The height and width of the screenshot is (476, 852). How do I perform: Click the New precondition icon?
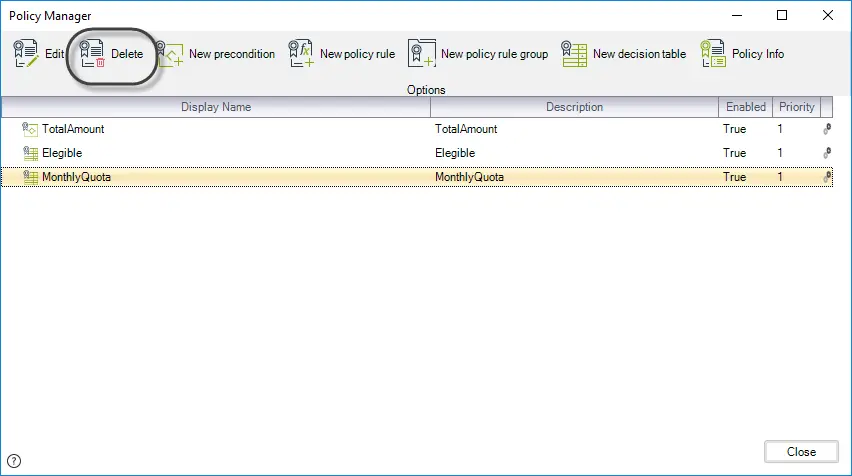170,54
